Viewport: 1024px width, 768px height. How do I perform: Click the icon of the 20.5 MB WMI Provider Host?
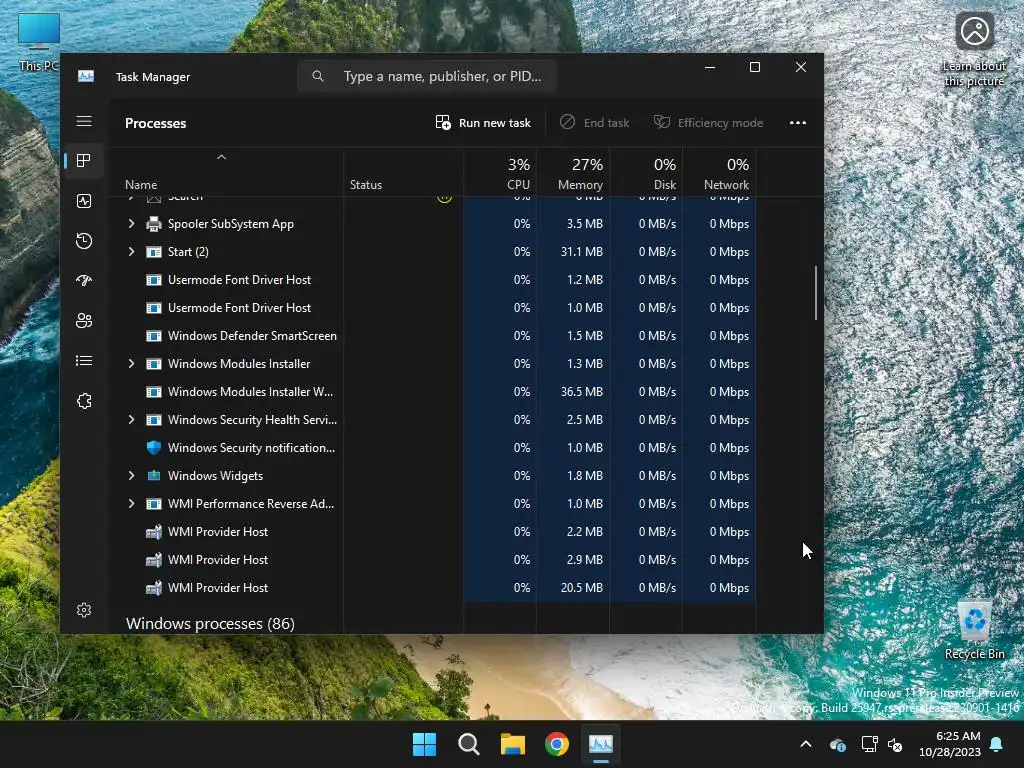click(153, 588)
